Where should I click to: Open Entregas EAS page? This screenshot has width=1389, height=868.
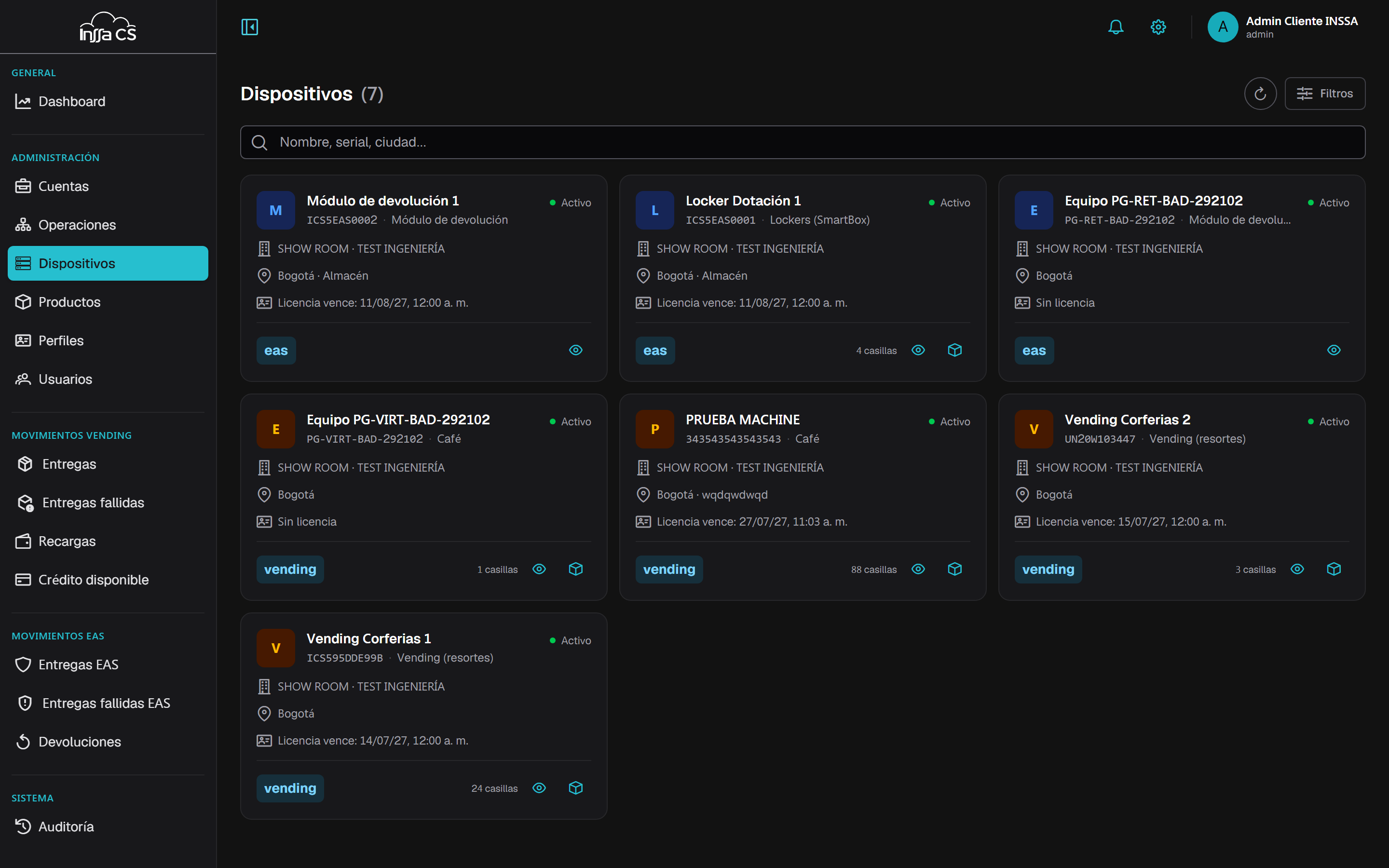[x=108, y=665]
